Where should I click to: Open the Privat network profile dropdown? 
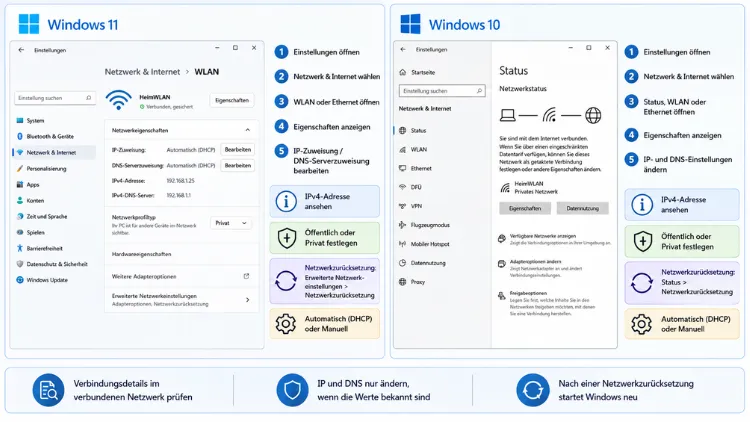click(x=231, y=223)
